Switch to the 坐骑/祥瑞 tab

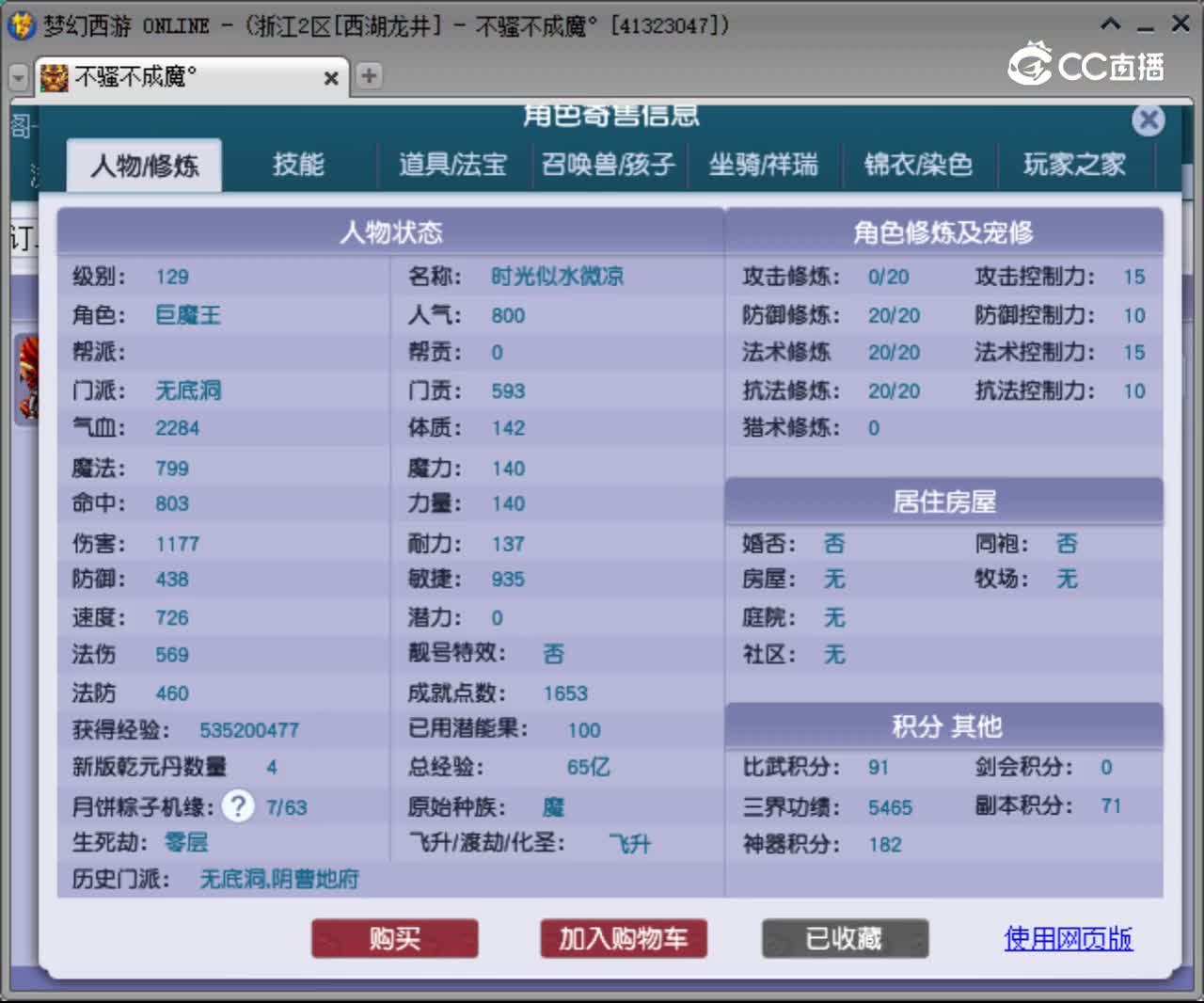point(763,165)
